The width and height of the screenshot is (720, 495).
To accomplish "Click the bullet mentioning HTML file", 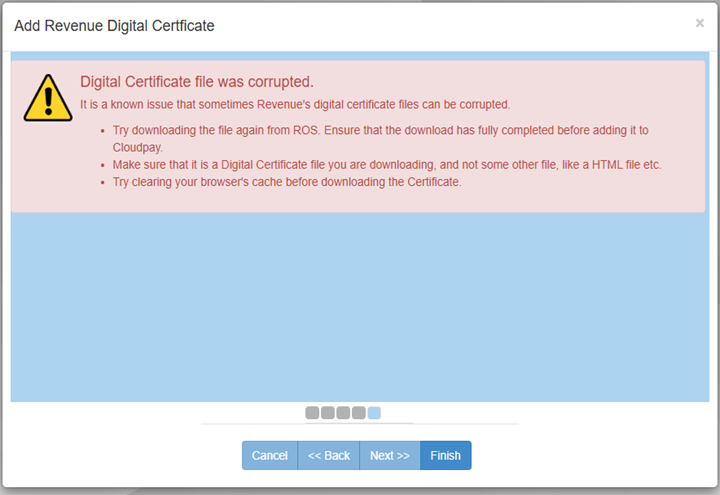I will click(x=387, y=164).
